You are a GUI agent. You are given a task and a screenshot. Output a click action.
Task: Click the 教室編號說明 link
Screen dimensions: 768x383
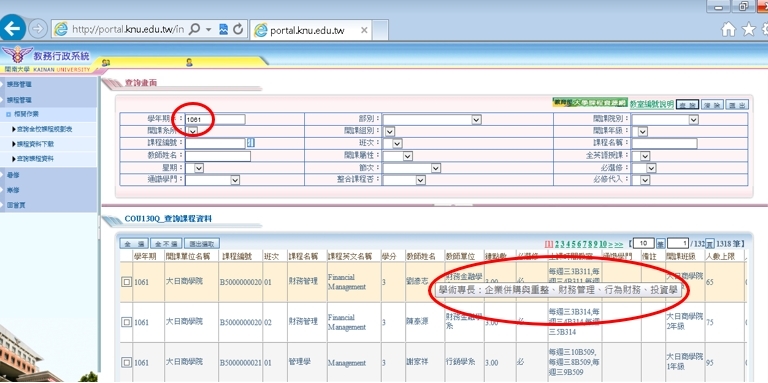651,104
